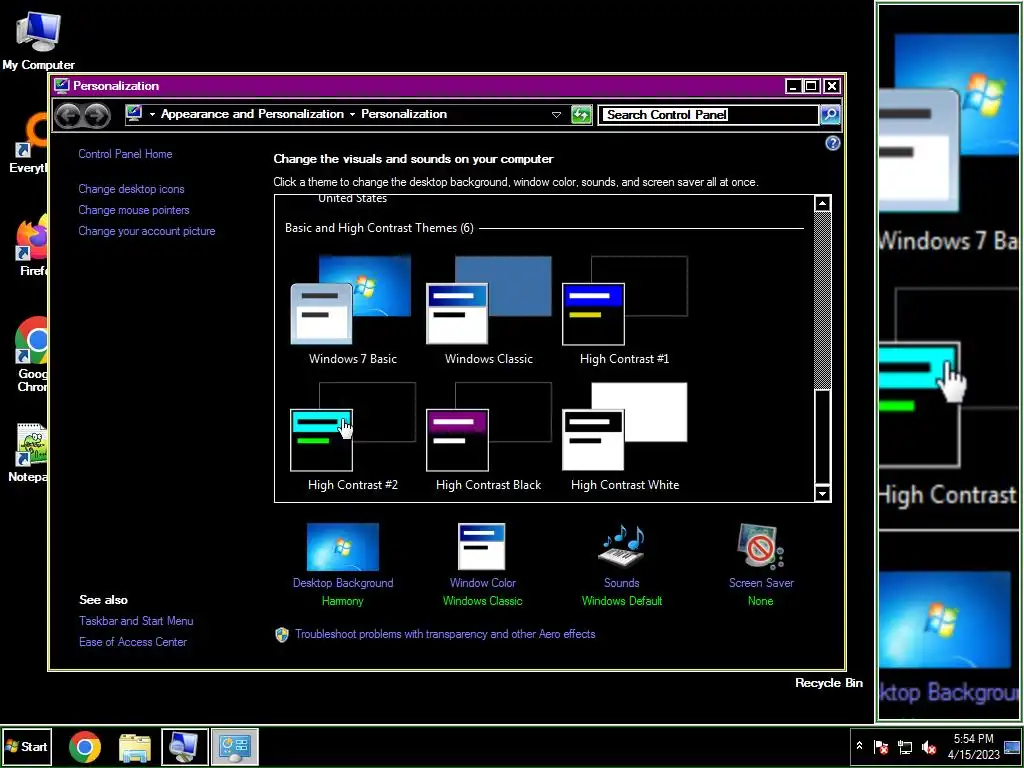Viewport: 1024px width, 768px height.
Task: Select the Windows 7 Basic theme
Action: (352, 310)
